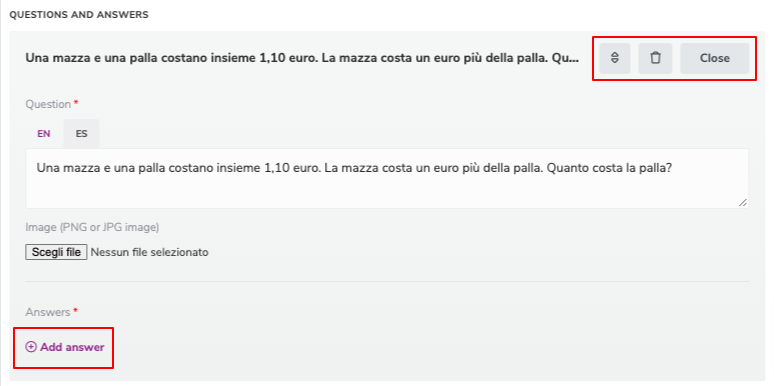Close the expanded question panel
The height and width of the screenshot is (386, 774).
pyautogui.click(x=714, y=58)
